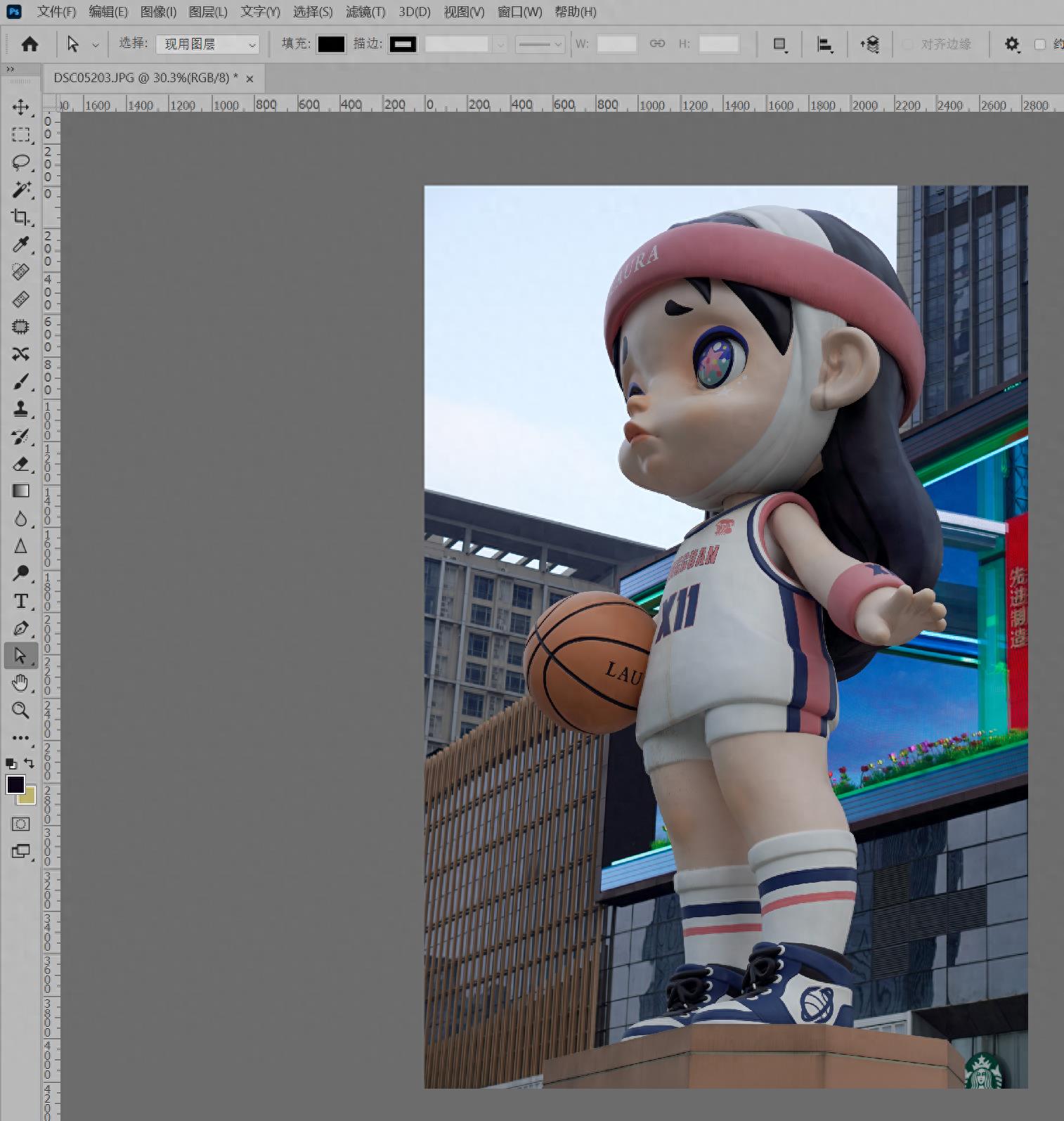Select the Content-Aware Move tool
This screenshot has width=1064, height=1121.
pos(20,354)
